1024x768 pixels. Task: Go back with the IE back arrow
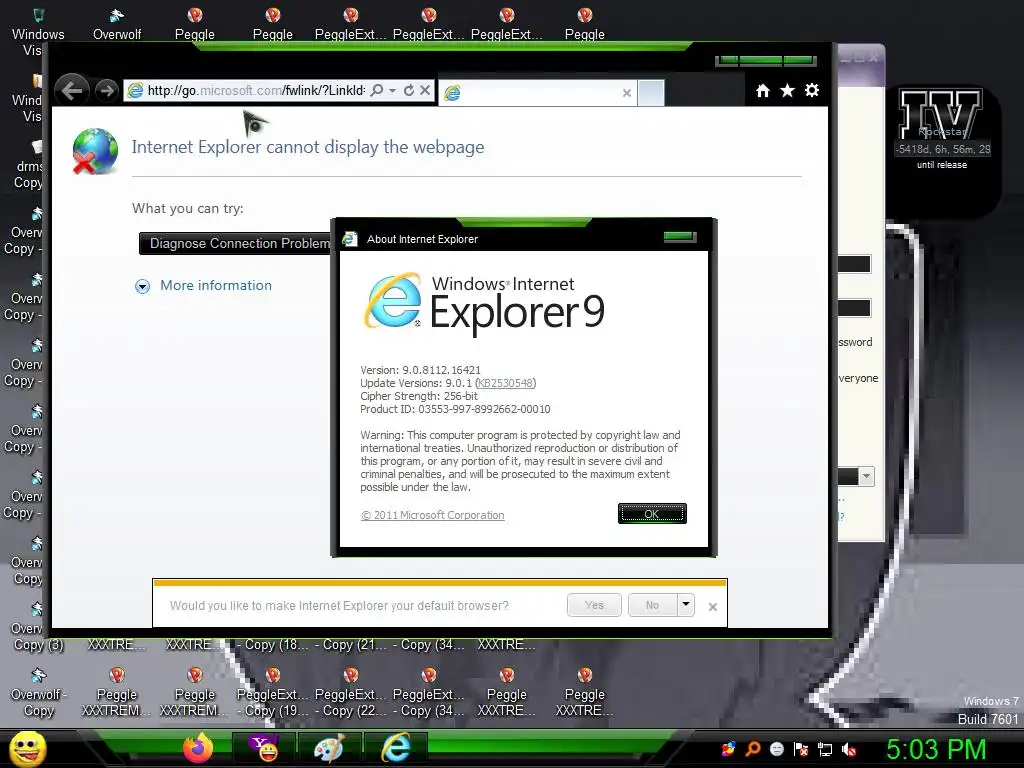tap(72, 90)
